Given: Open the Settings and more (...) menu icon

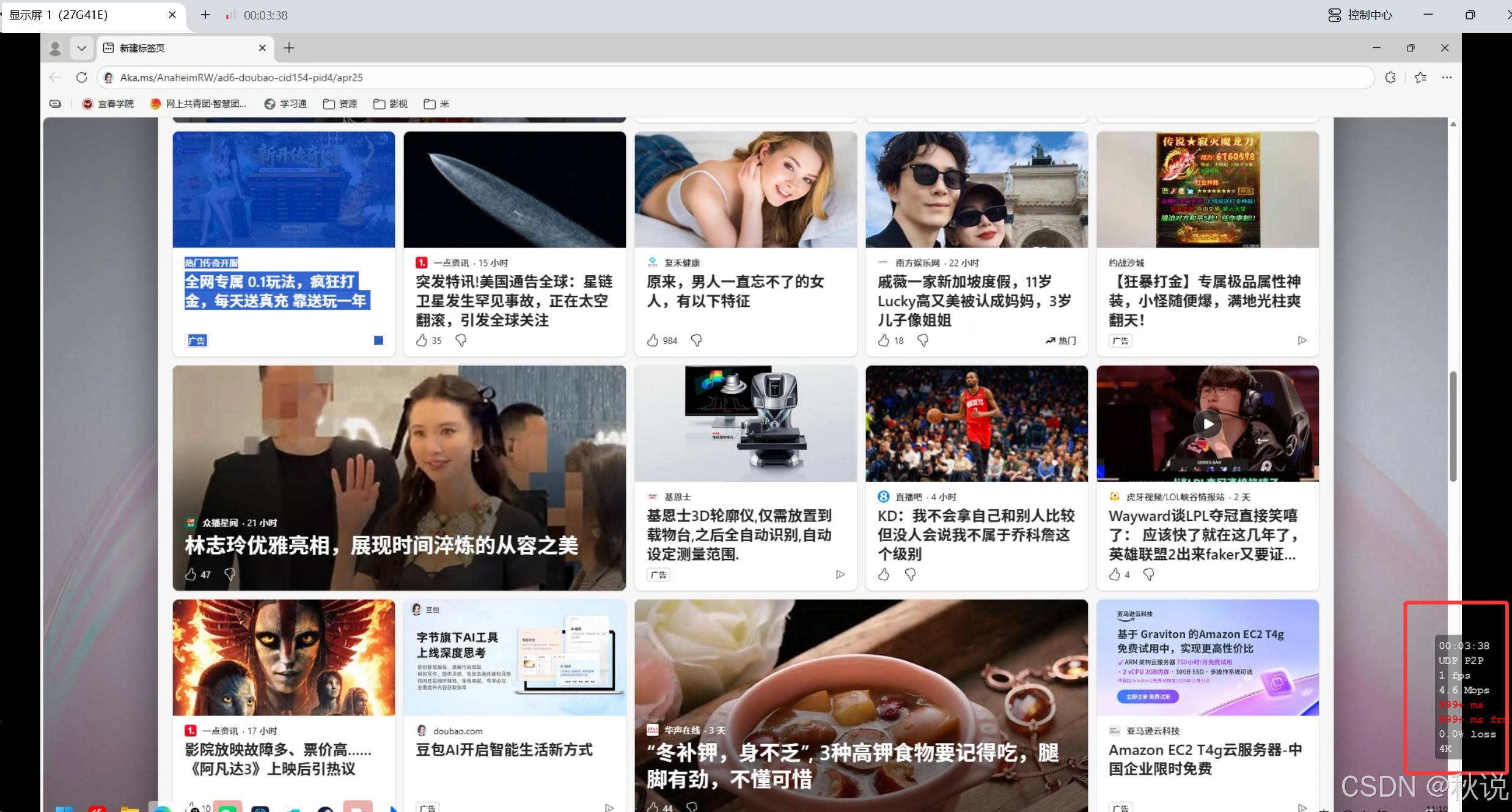Looking at the screenshot, I should 1447,77.
